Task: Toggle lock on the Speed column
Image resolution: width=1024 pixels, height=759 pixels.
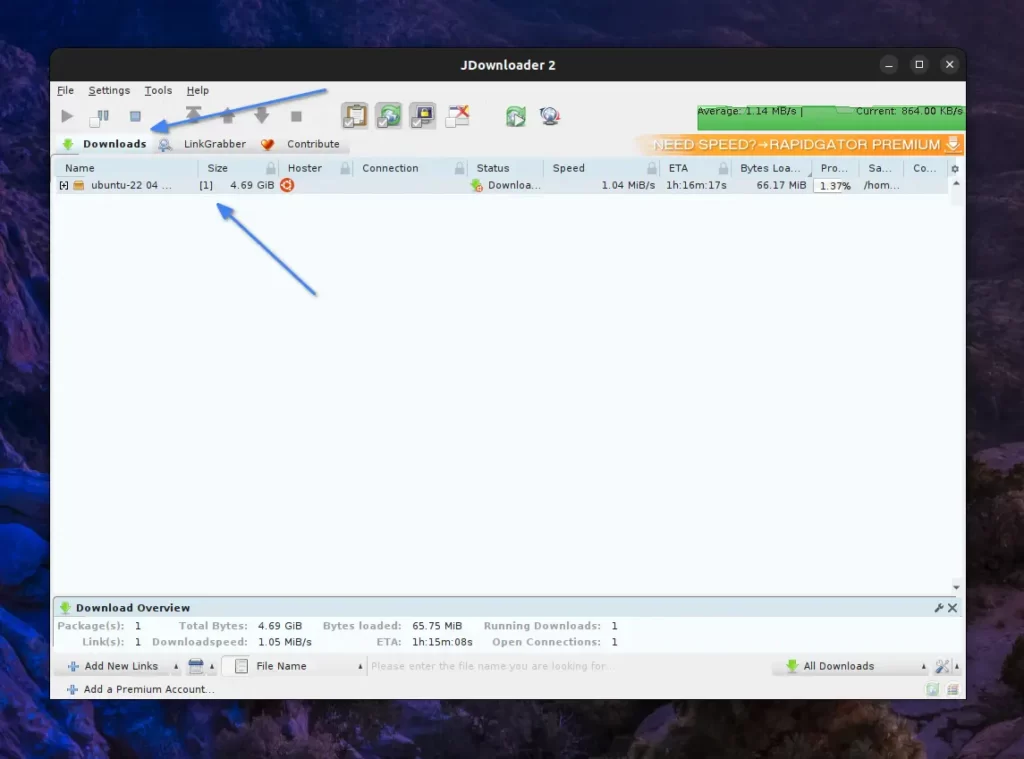Action: pyautogui.click(x=652, y=169)
